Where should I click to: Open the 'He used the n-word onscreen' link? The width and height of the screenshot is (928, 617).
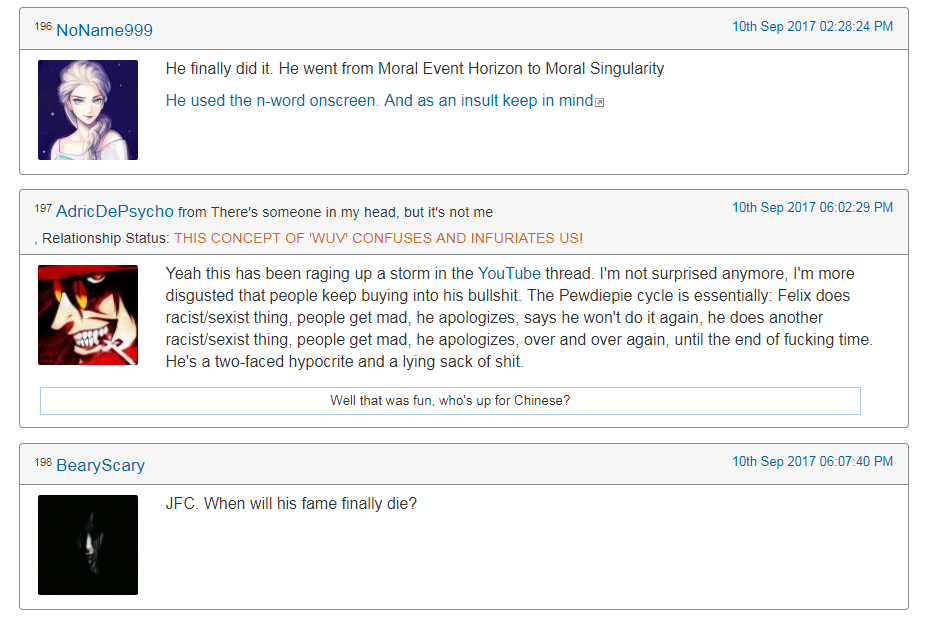pyautogui.click(x=379, y=101)
